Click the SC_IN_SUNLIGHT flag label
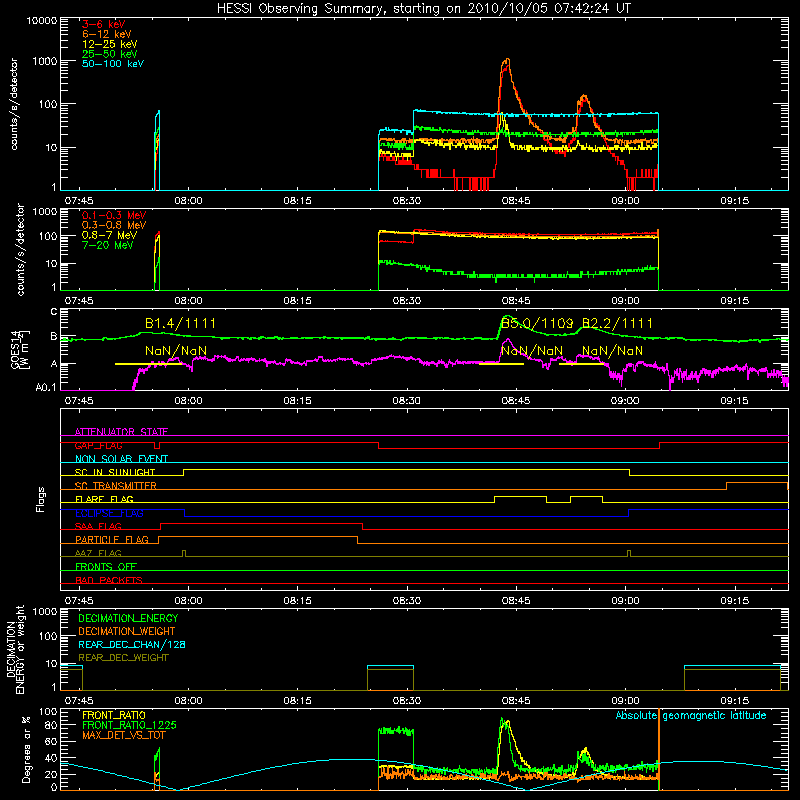Viewport: 800px width, 800px height. pyautogui.click(x=115, y=472)
